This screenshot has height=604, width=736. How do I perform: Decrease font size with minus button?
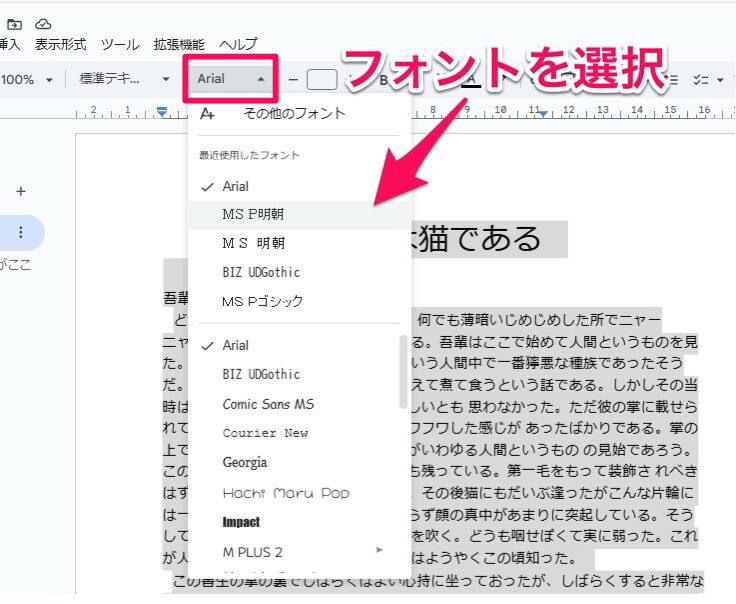[x=293, y=79]
